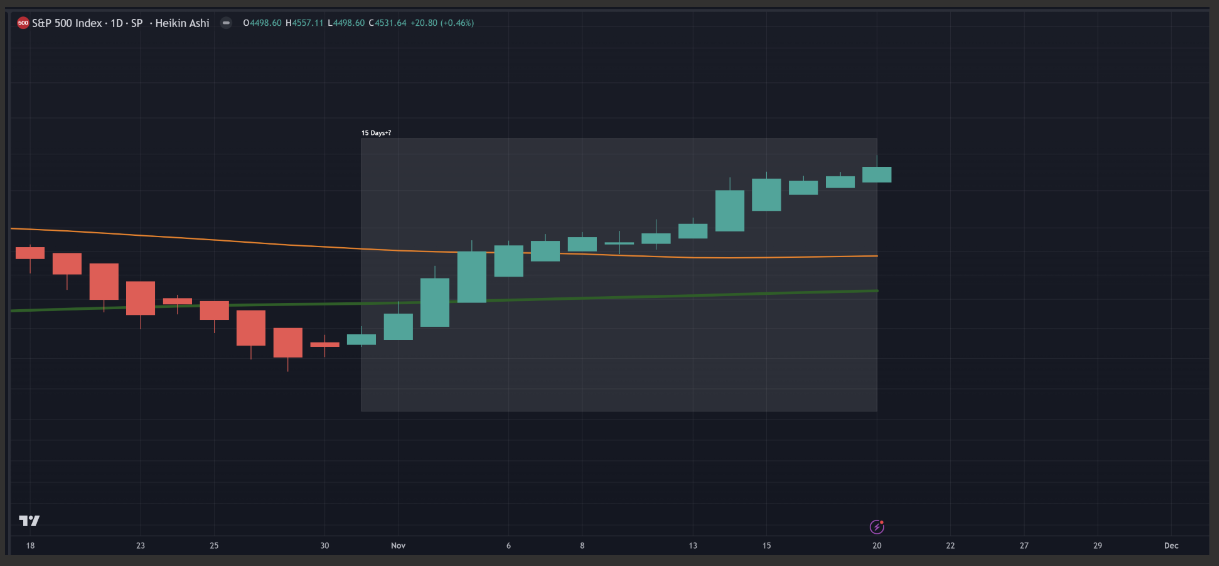Click the green candle dated 13 November
The height and width of the screenshot is (566, 1219).
pyautogui.click(x=693, y=231)
